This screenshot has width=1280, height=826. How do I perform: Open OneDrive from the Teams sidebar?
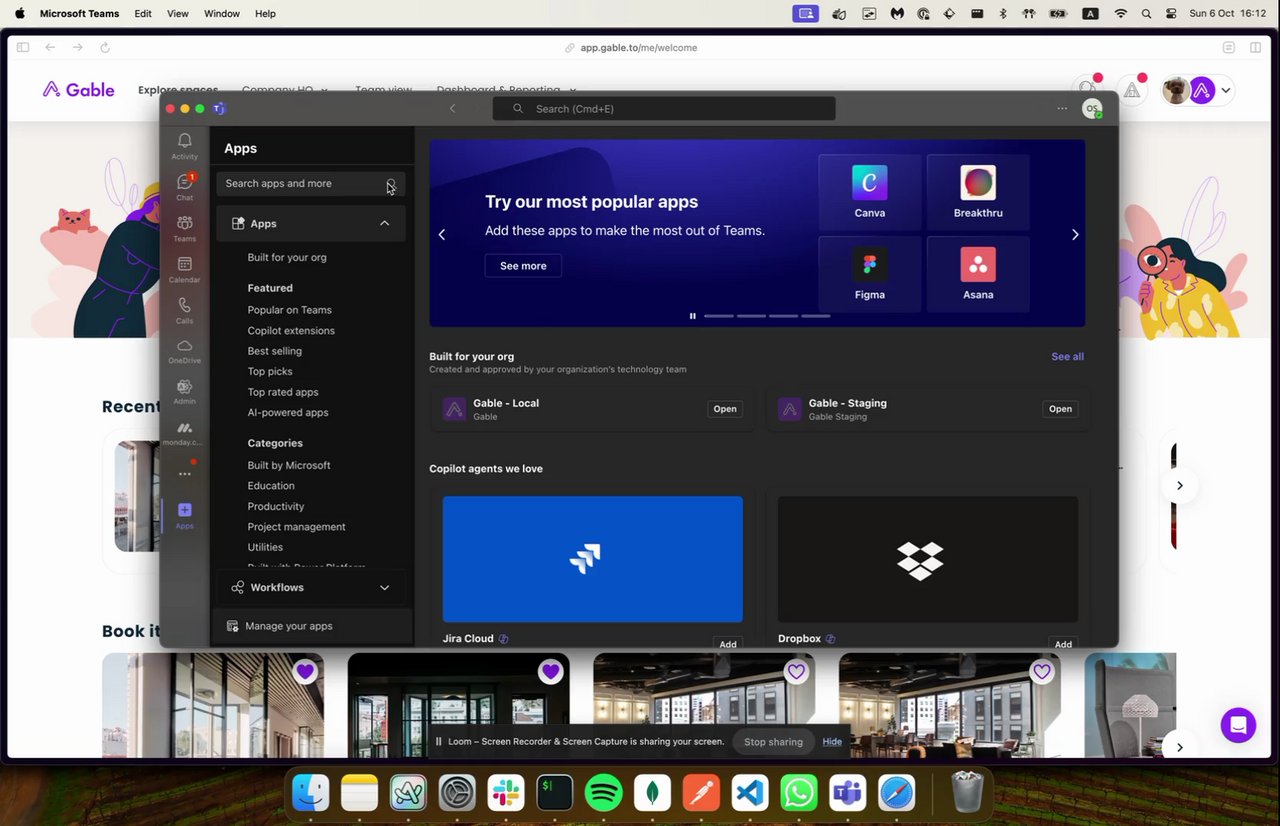click(184, 351)
